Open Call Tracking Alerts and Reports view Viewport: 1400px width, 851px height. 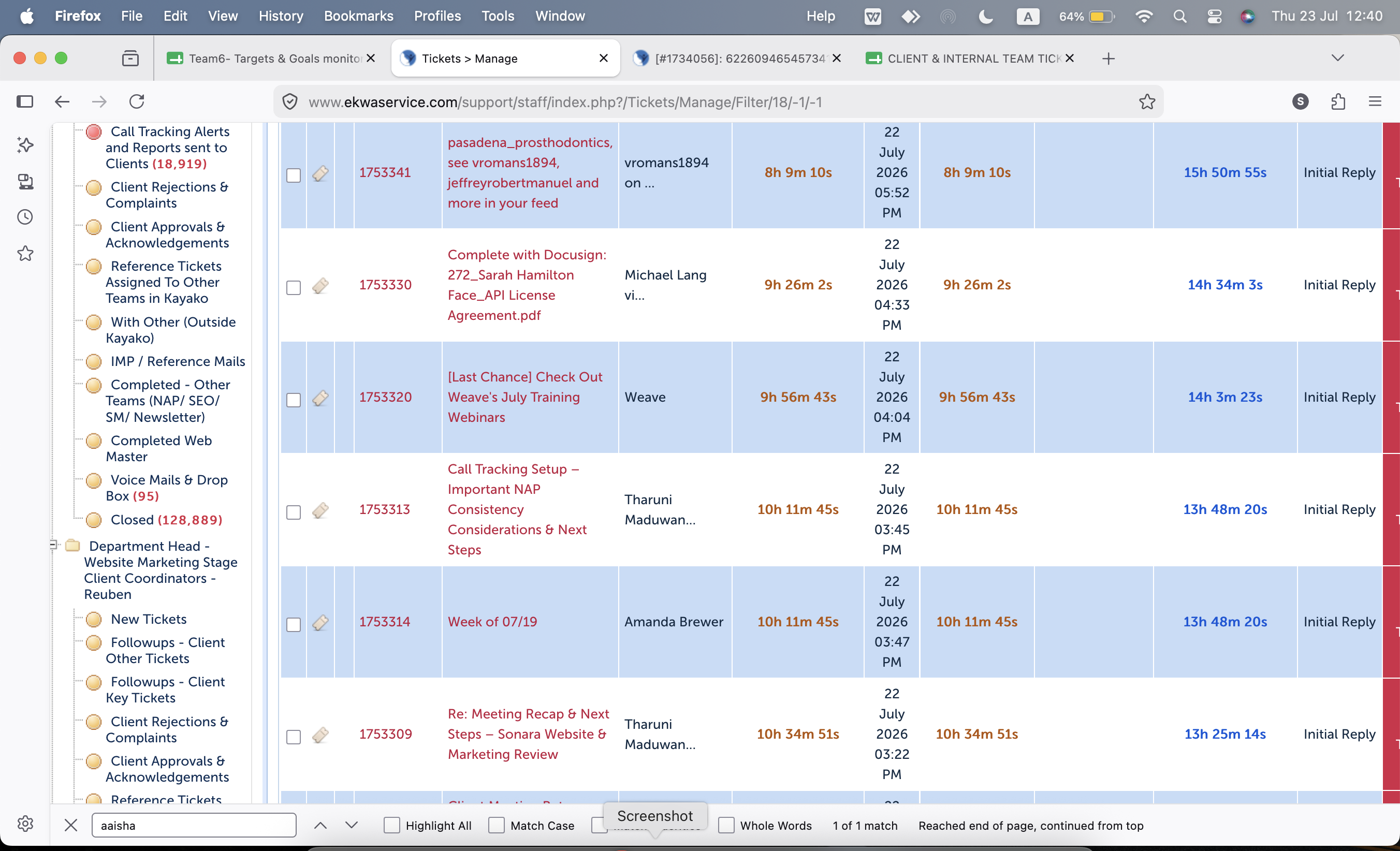[167, 148]
